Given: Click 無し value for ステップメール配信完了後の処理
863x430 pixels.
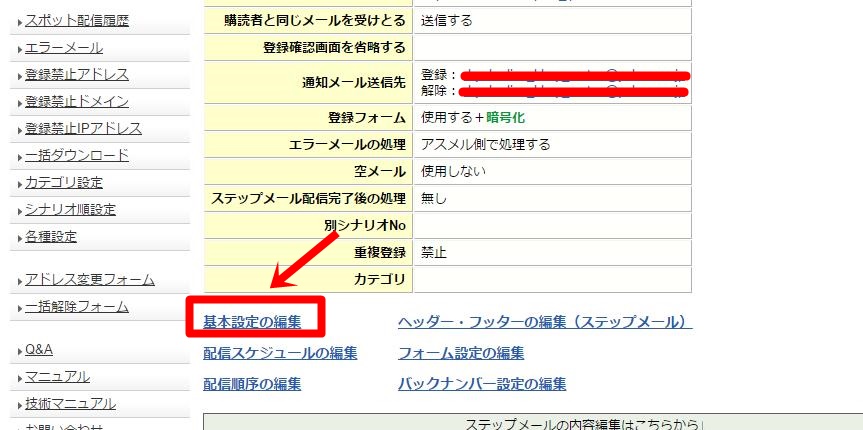Looking at the screenshot, I should (x=434, y=199).
